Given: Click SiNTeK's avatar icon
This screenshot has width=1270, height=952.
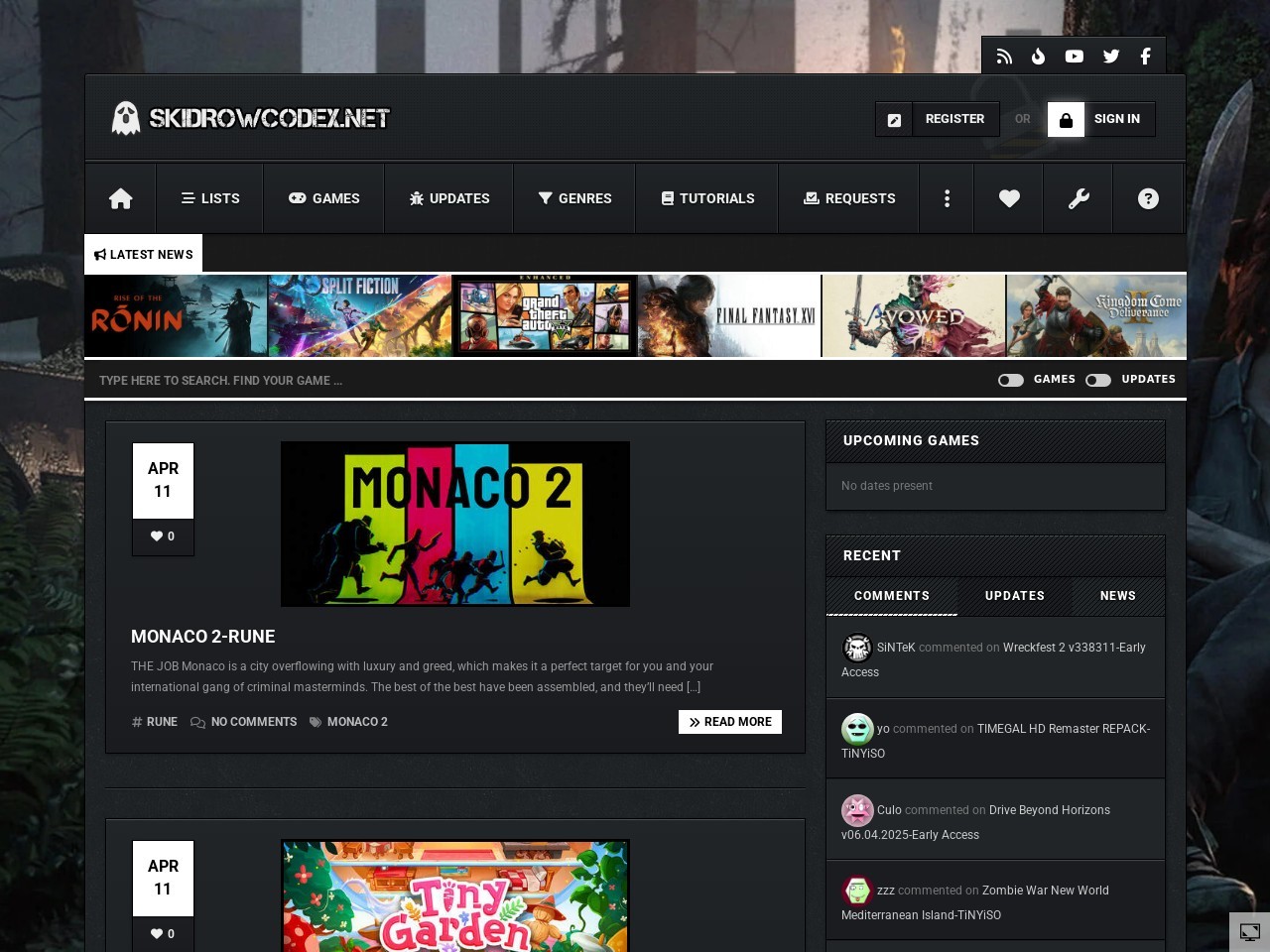Looking at the screenshot, I should point(857,648).
